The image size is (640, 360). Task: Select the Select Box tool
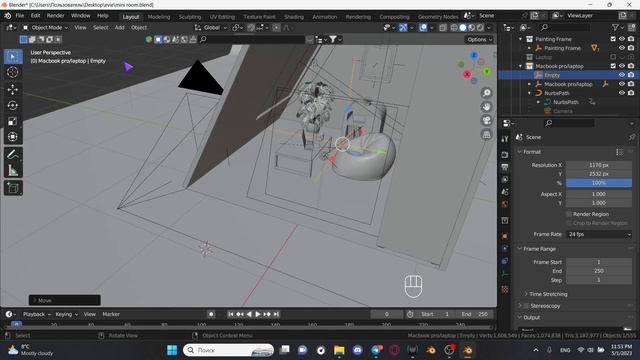[13, 57]
